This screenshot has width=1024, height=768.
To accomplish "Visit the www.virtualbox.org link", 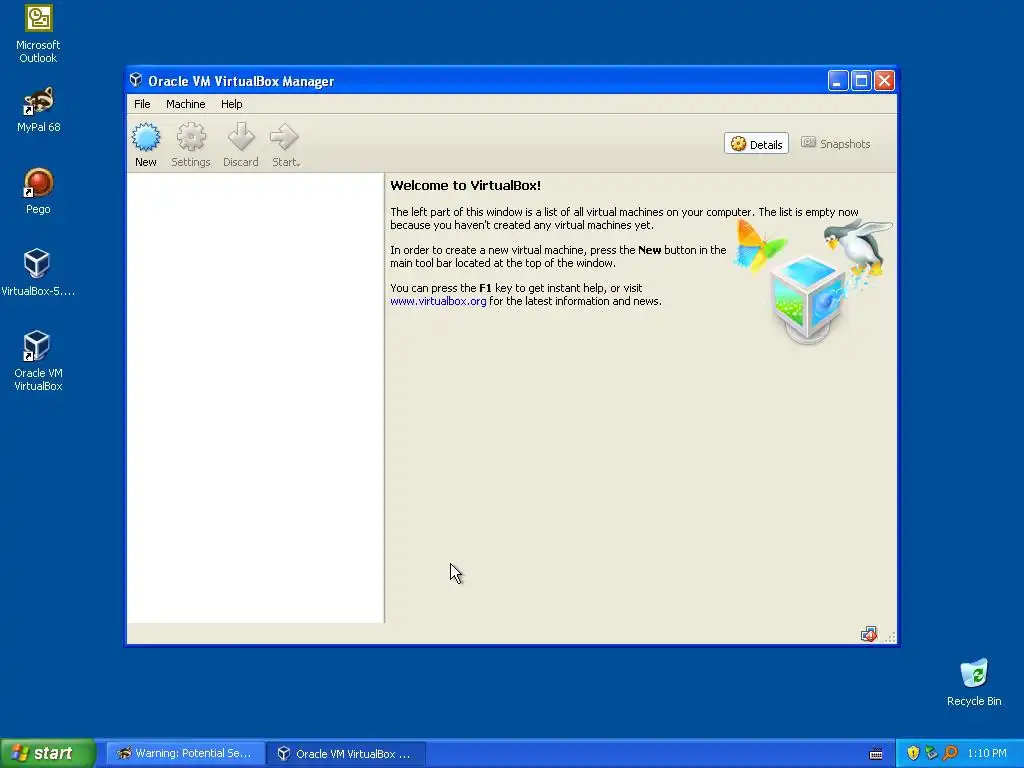I will [438, 301].
